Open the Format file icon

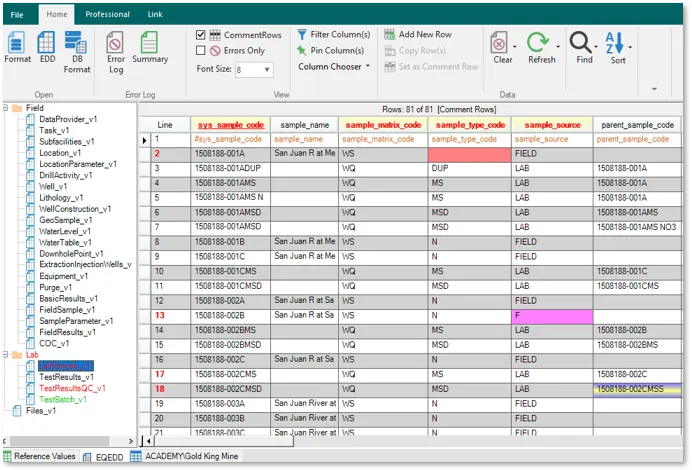[x=16, y=42]
